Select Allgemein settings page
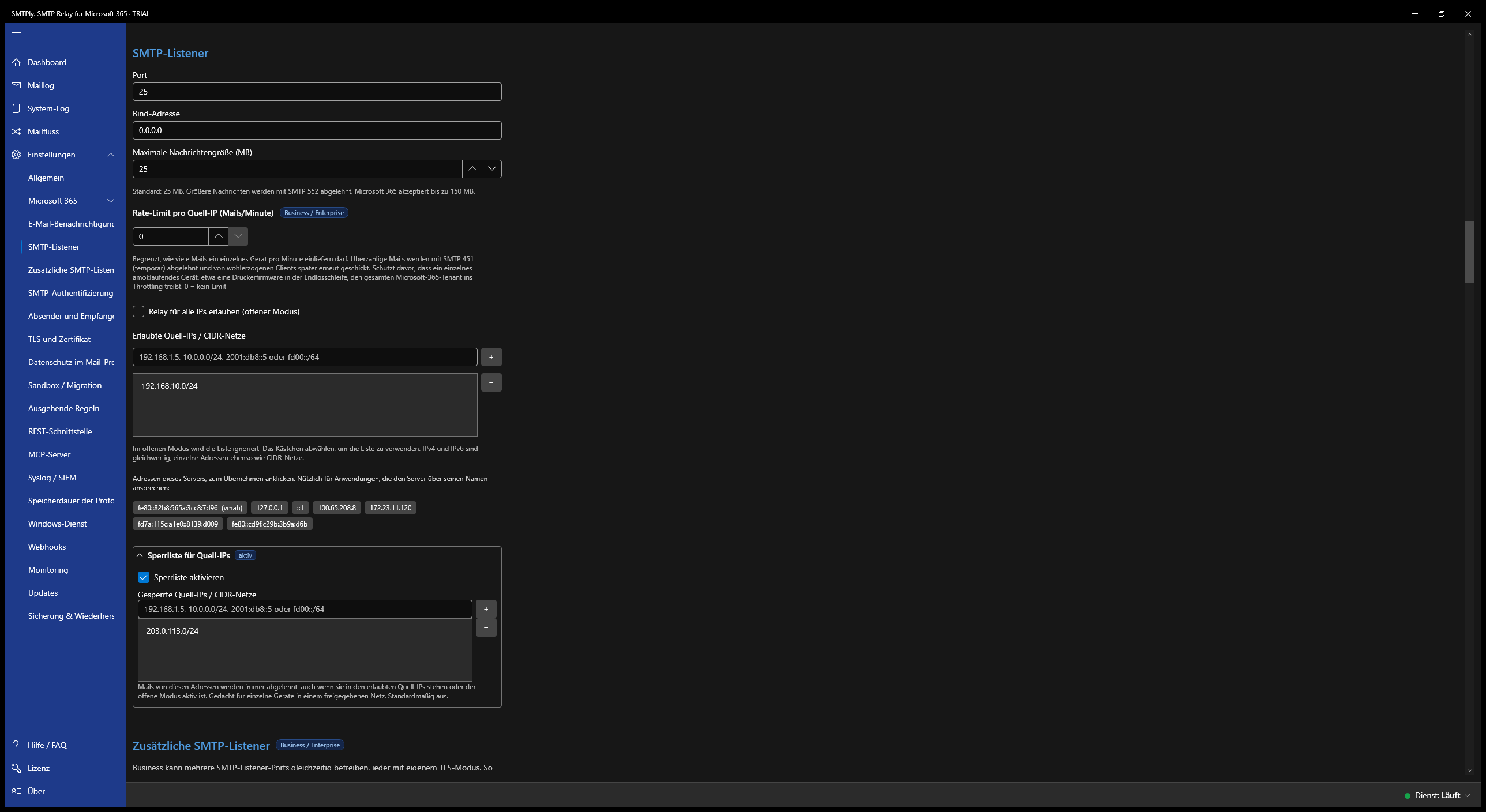Screen dimensions: 1486x812 46,178
